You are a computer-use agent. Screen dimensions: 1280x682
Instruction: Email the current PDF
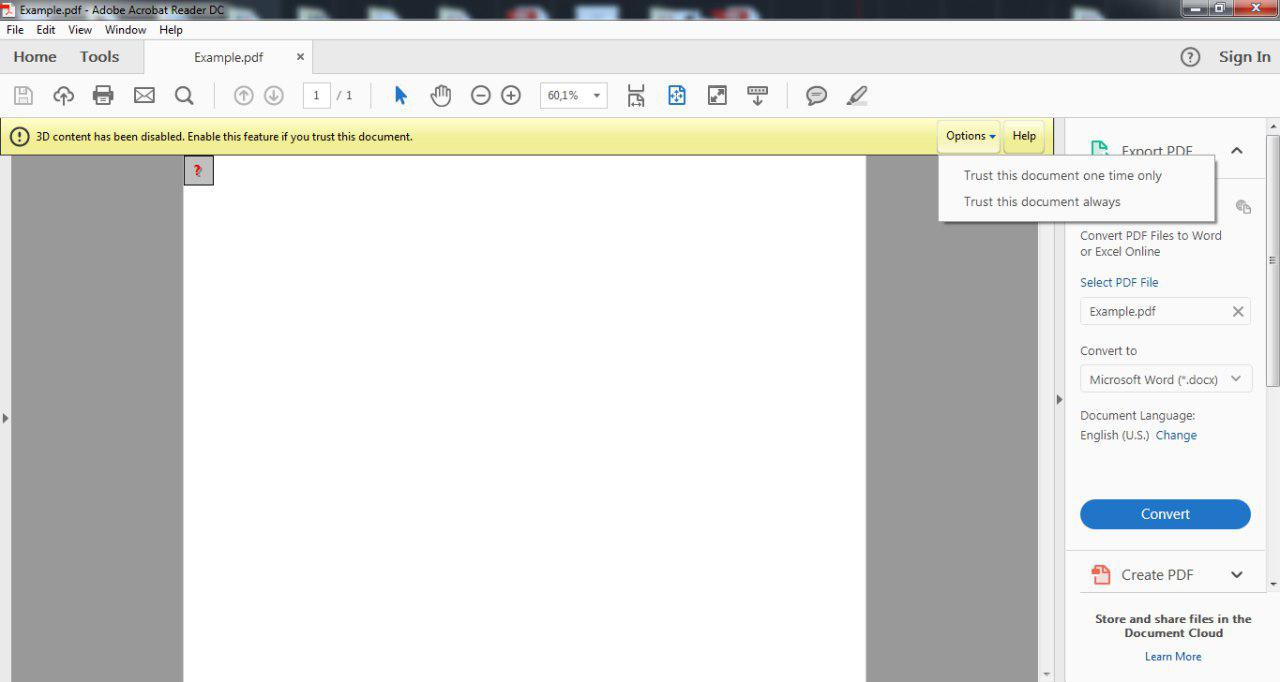(x=144, y=95)
